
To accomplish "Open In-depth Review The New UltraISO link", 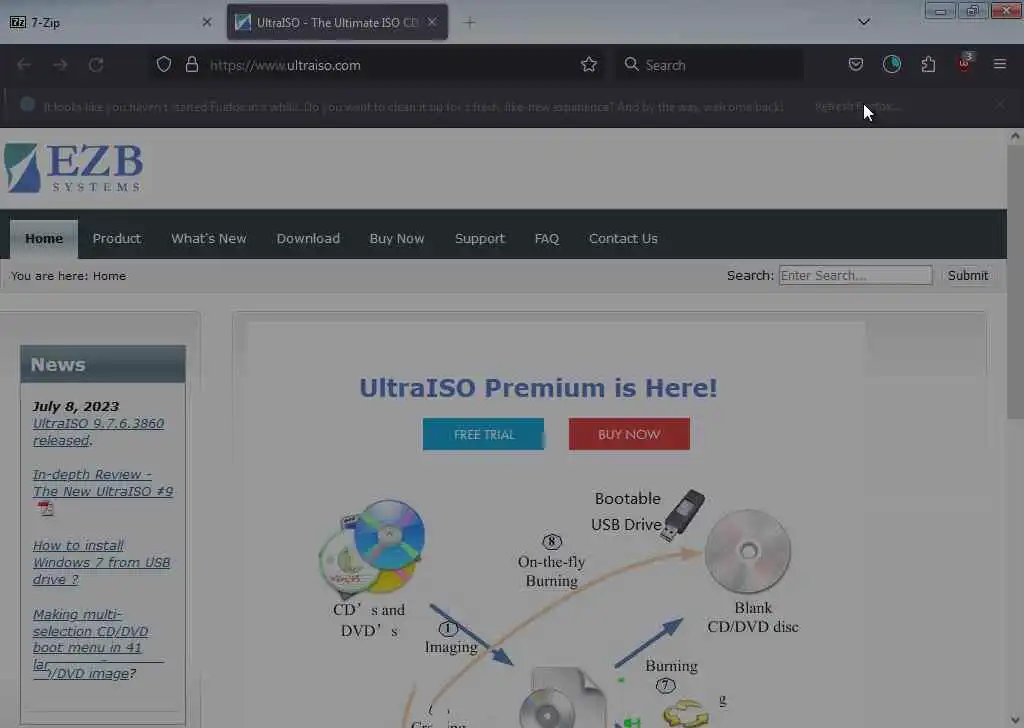I will [x=103, y=483].
